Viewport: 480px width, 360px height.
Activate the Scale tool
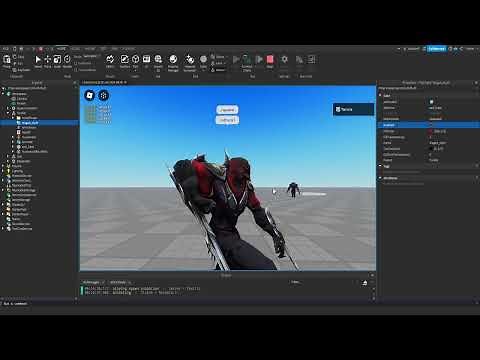click(57, 59)
